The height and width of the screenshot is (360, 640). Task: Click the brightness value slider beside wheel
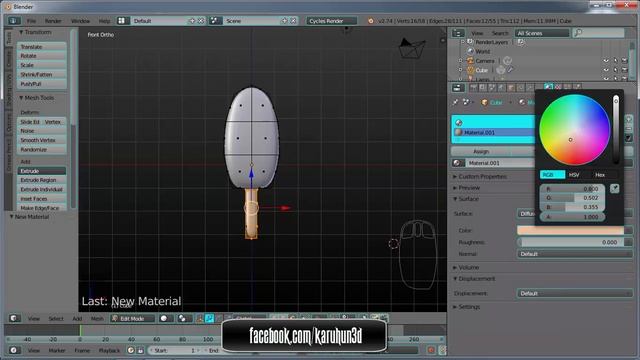coord(616,130)
